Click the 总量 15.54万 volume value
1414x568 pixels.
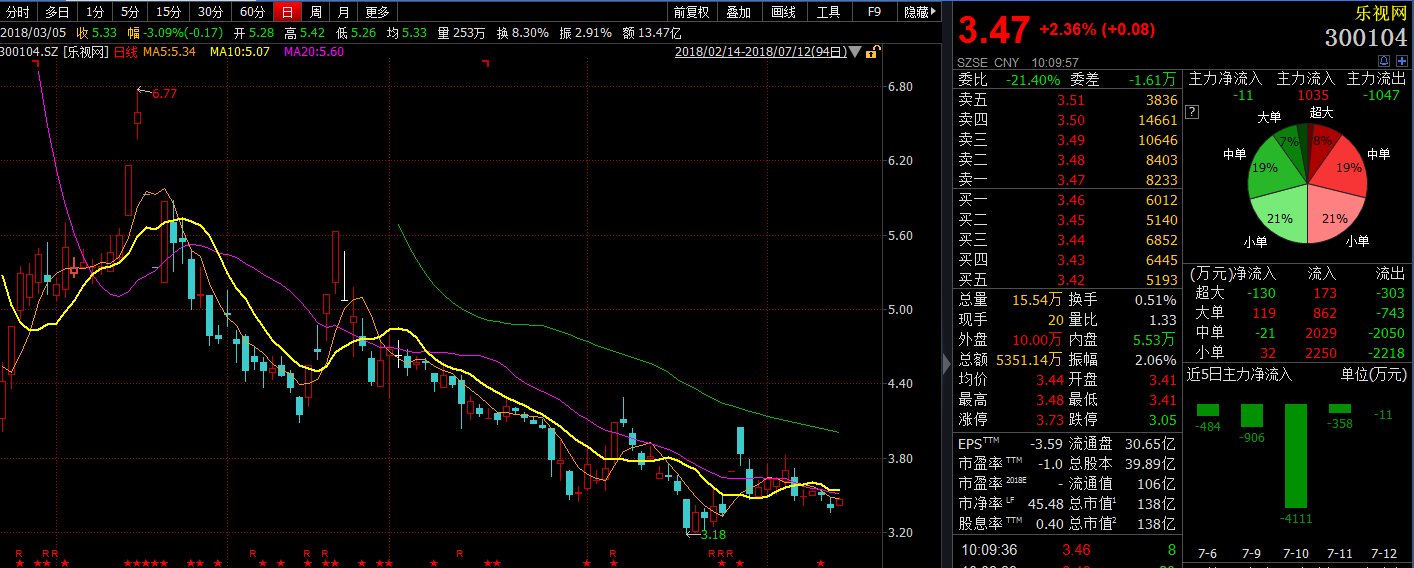click(1038, 300)
